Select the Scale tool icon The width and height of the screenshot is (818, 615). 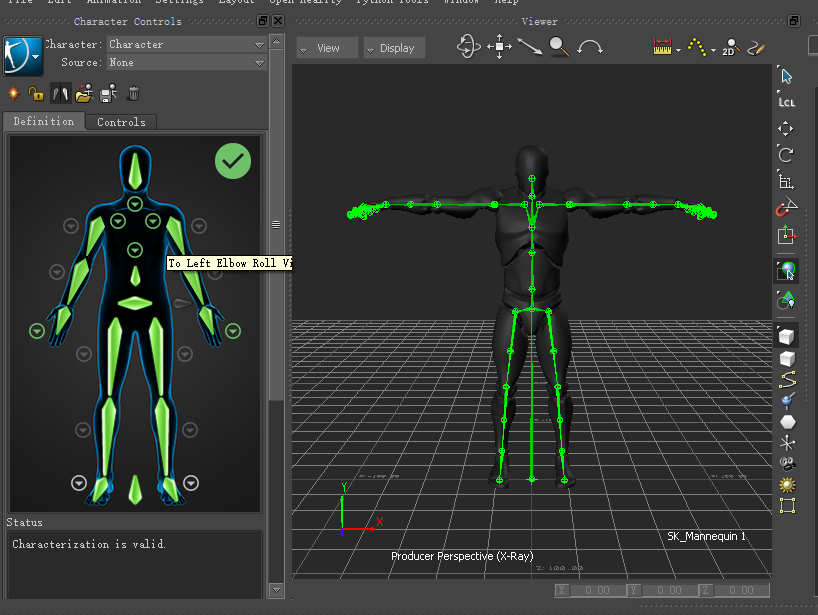[786, 181]
